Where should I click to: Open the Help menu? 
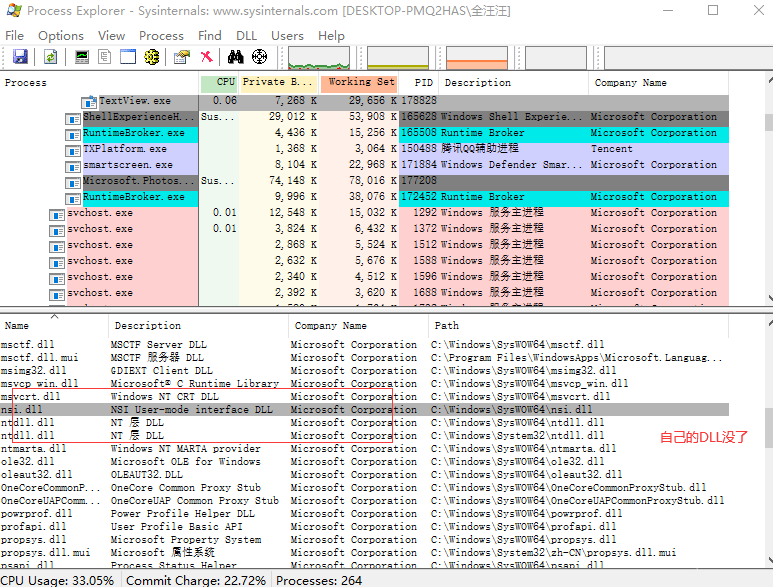tap(331, 36)
